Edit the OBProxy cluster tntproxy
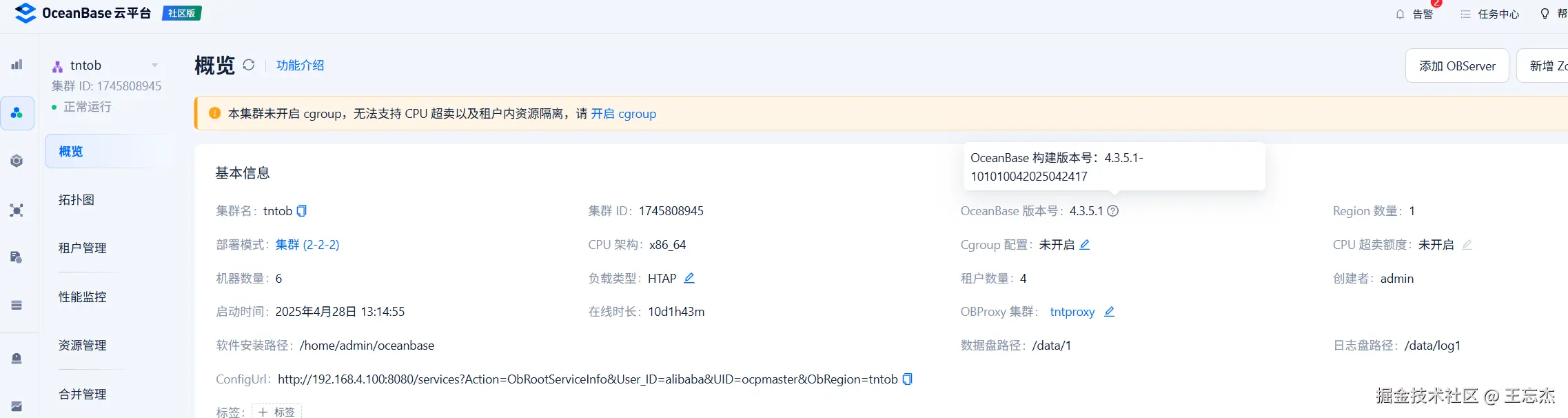1568x418 pixels. [1109, 311]
